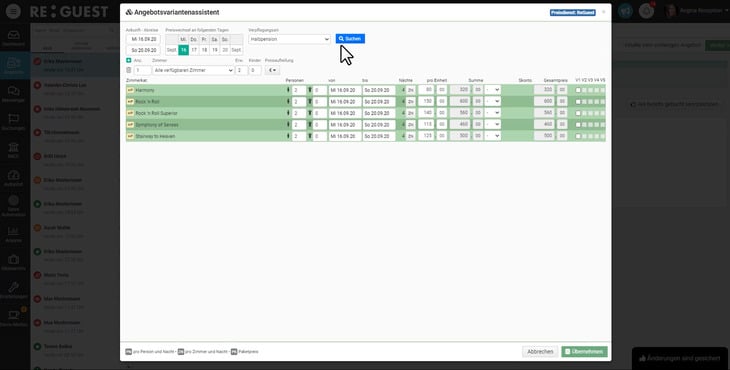The height and width of the screenshot is (370, 730).
Task: Open the 'Alle verfügbaren Zimmer' dropdown
Action: [193, 70]
